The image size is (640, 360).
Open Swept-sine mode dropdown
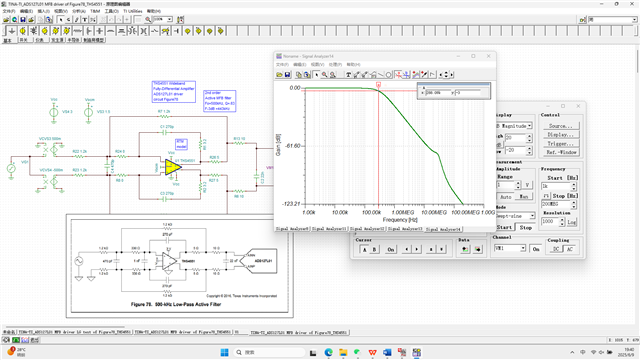tap(532, 216)
